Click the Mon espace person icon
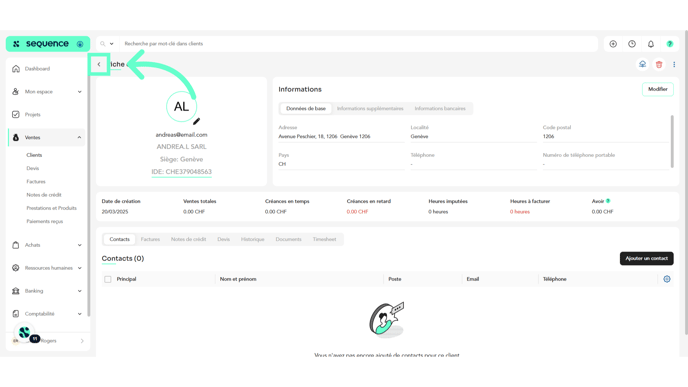Image resolution: width=688 pixels, height=387 pixels. 16,92
